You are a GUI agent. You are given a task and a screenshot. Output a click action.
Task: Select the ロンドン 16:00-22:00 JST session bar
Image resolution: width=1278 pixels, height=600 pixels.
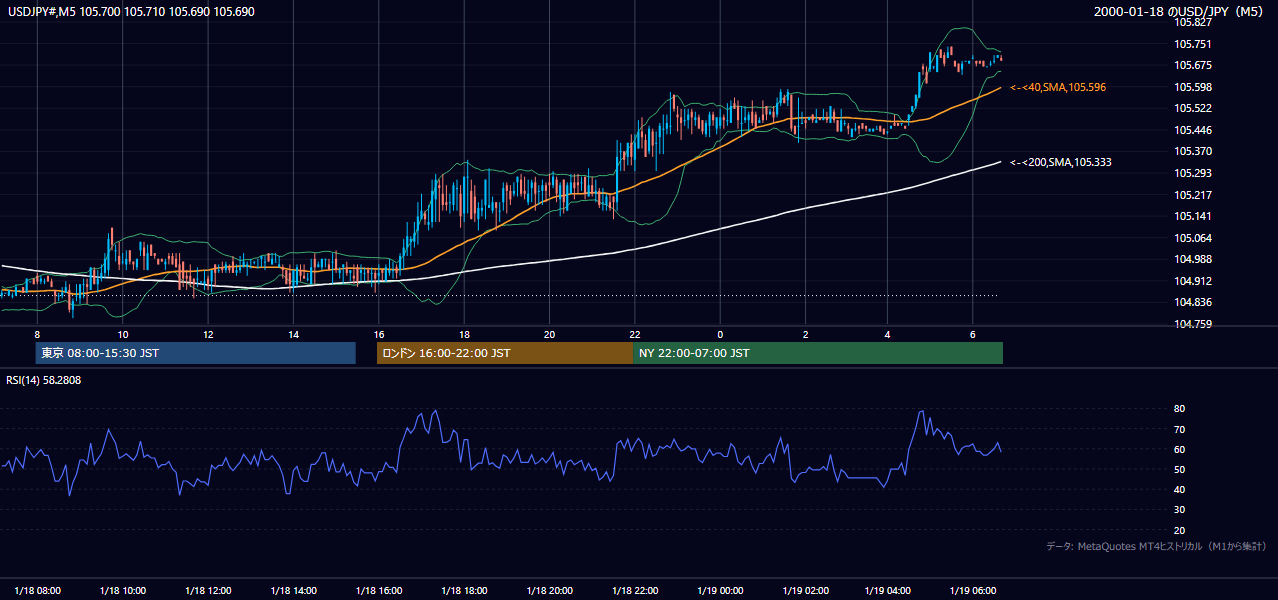point(505,353)
